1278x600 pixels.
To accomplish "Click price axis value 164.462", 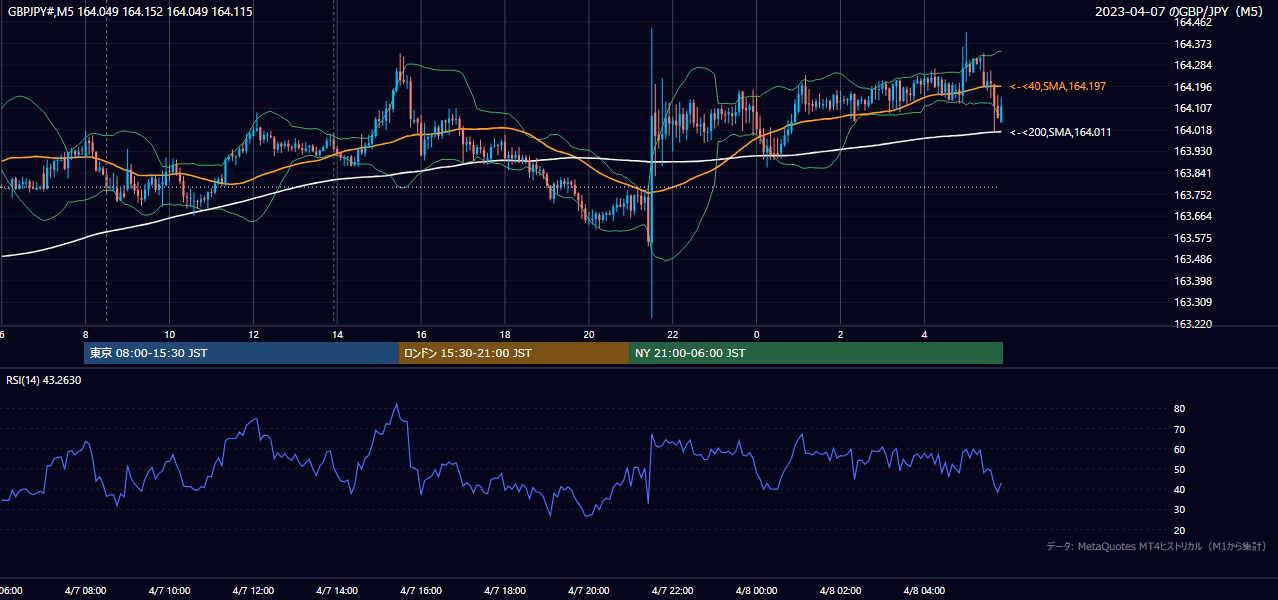I will tap(1193, 22).
